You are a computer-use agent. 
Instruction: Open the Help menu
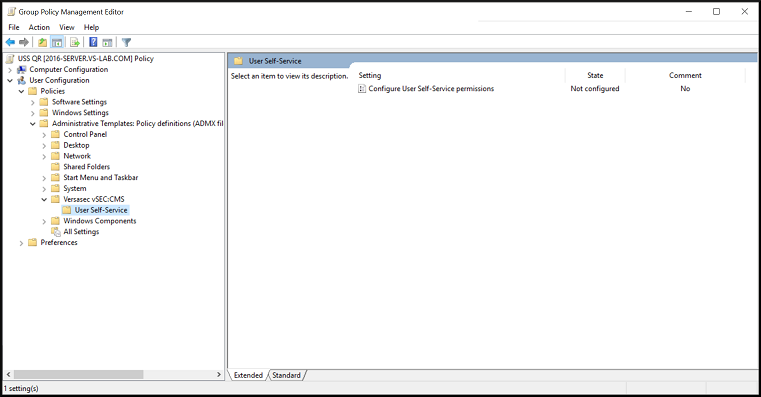[x=91, y=28]
